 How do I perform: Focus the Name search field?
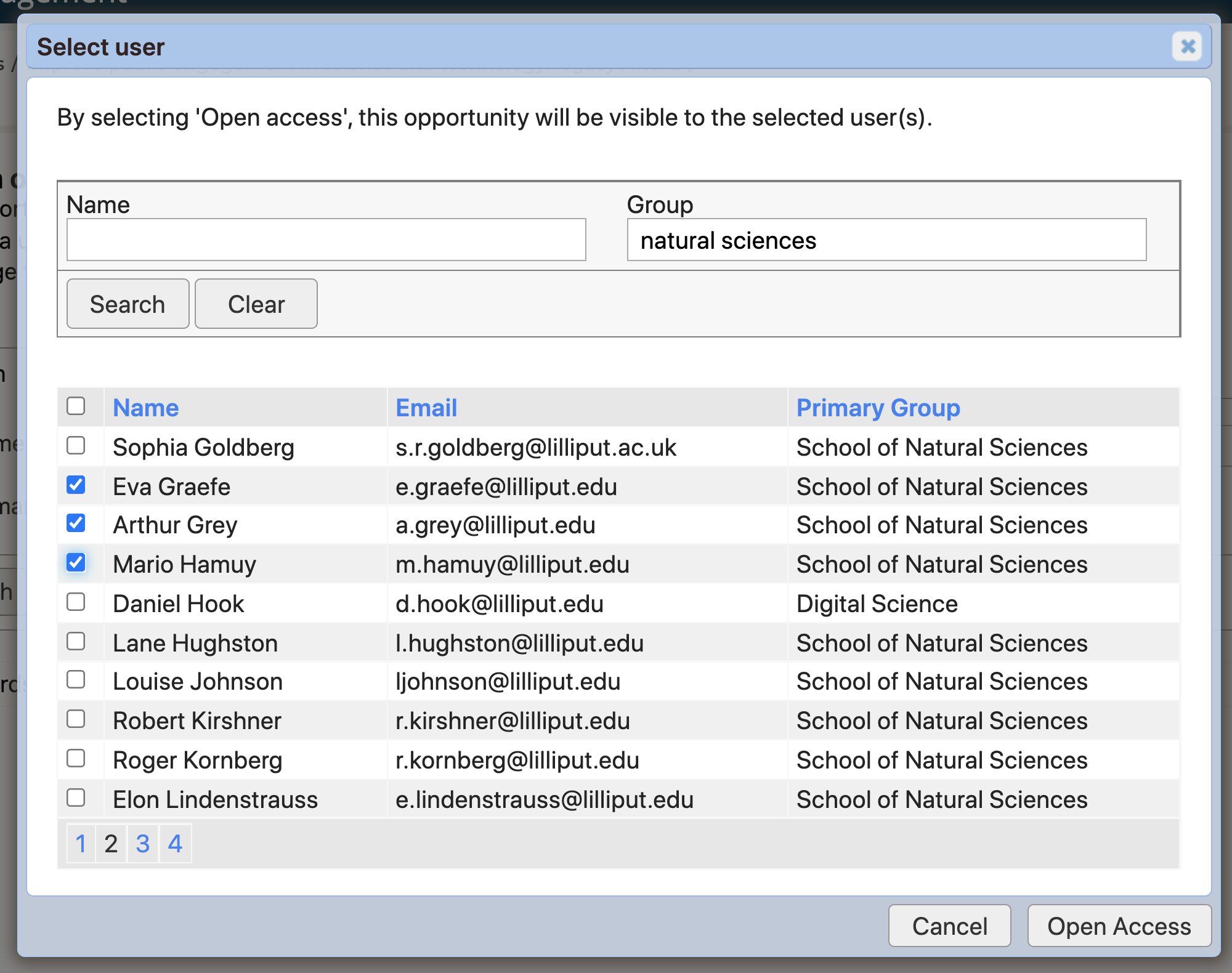click(x=326, y=240)
